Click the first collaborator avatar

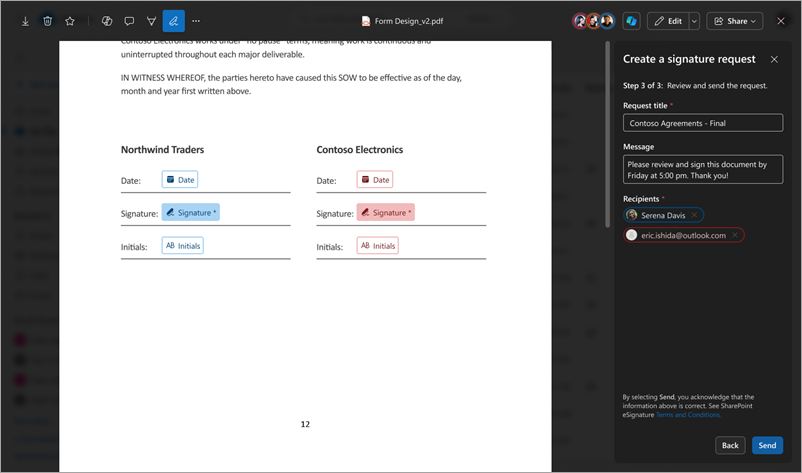[x=580, y=21]
